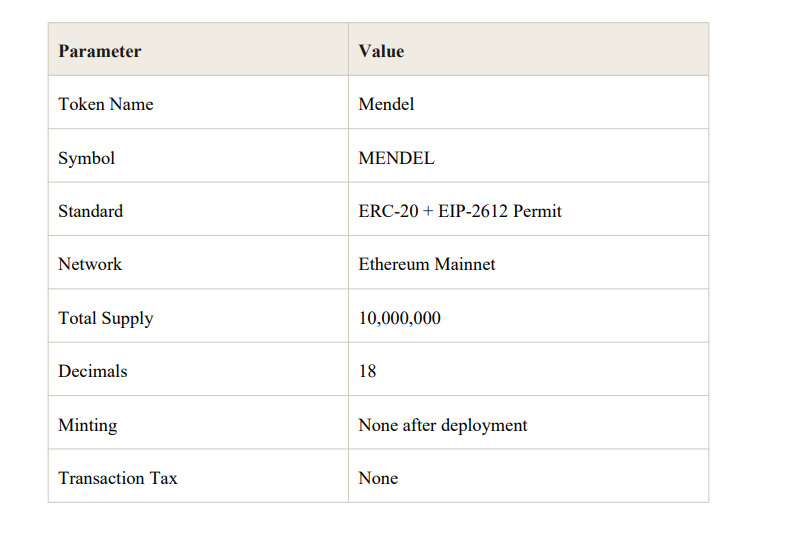Click the "Standard" parameter cell
790x538 pixels.
91,211
